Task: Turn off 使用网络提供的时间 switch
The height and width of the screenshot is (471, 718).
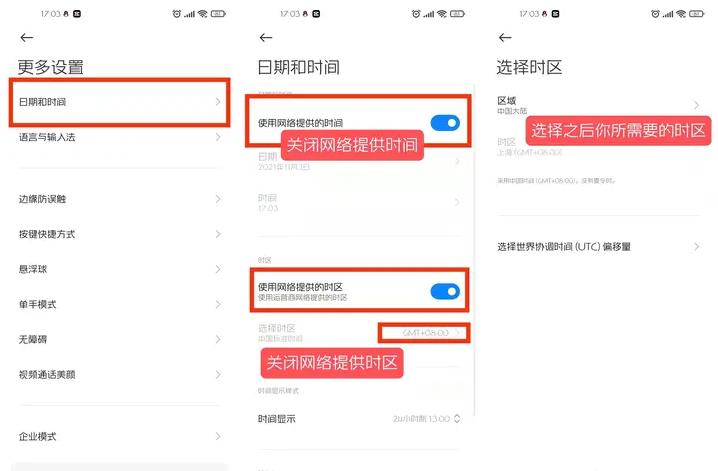Action: click(x=445, y=123)
